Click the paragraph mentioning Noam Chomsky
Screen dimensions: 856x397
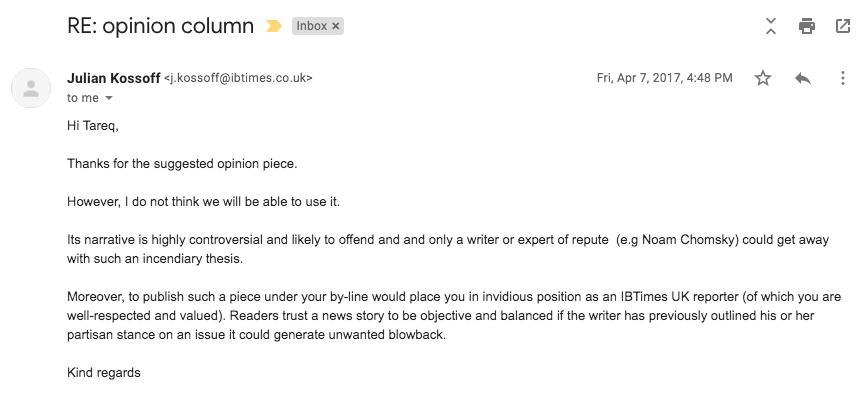(x=448, y=249)
